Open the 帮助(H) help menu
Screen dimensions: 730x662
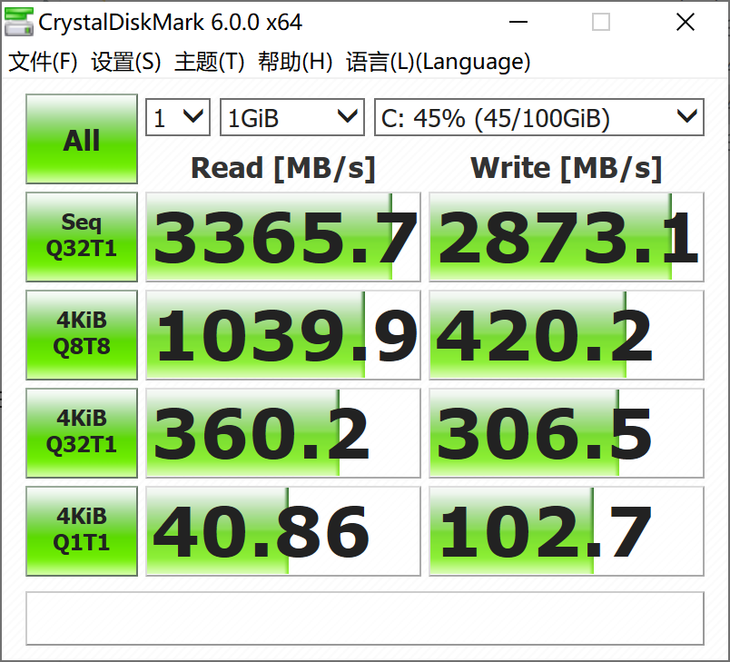tap(295, 62)
